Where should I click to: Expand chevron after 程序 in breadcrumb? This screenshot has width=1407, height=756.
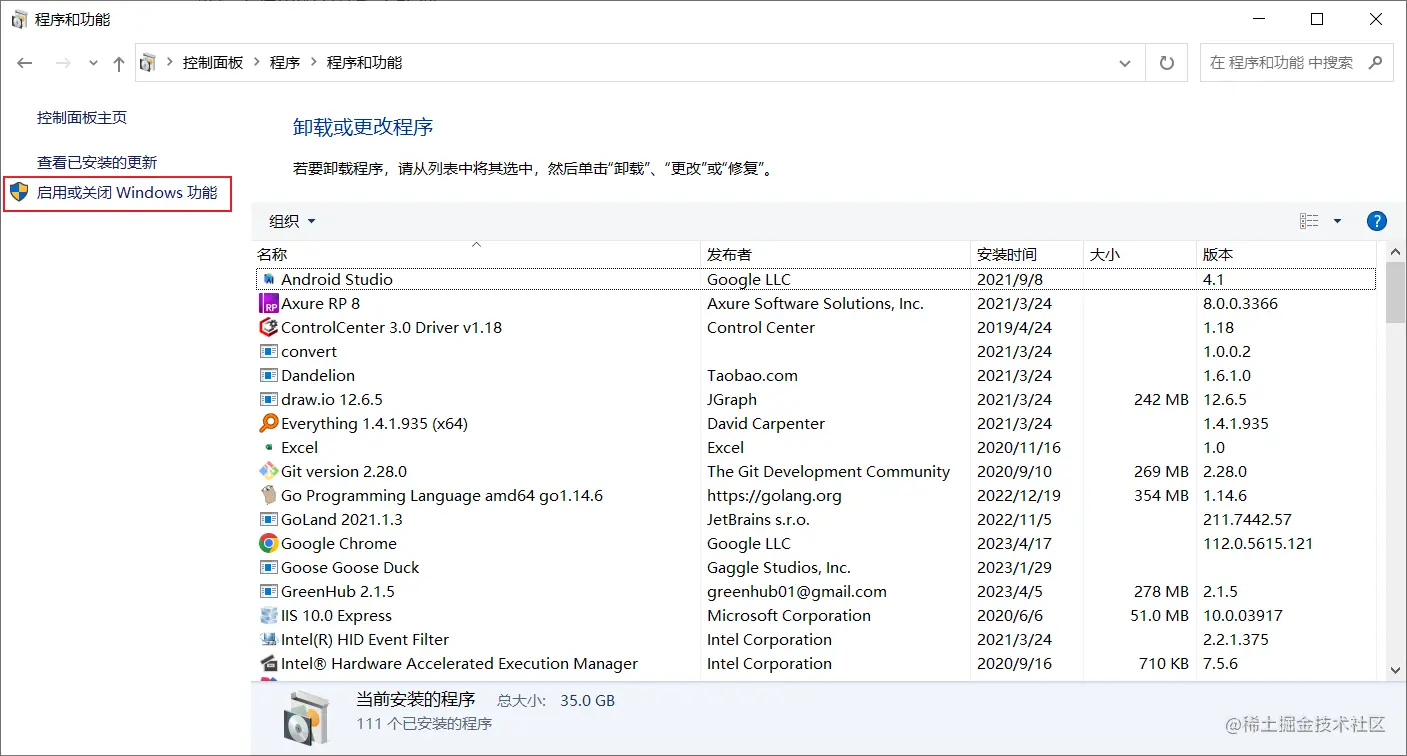click(313, 63)
